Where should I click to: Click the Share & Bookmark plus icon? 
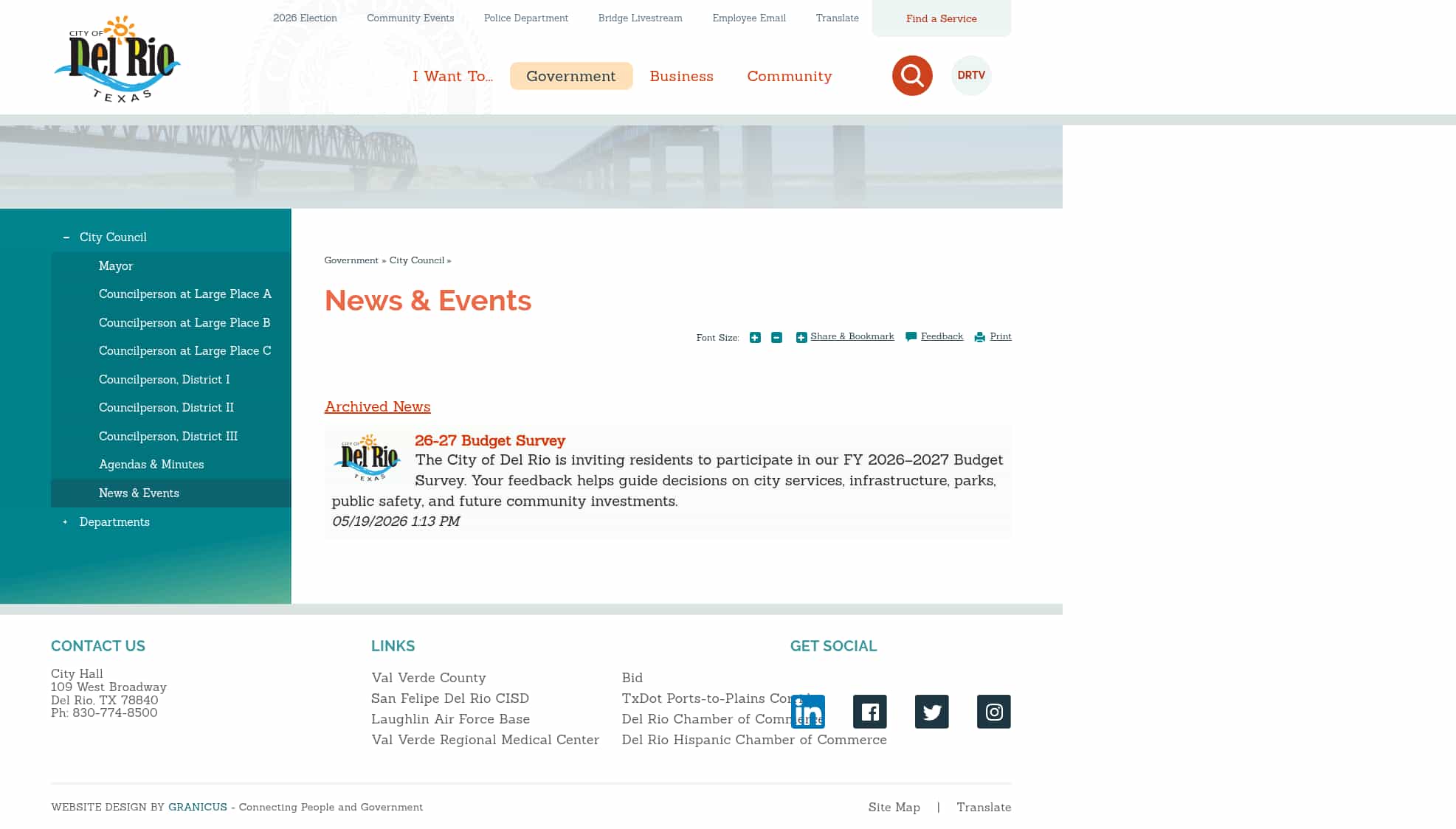pos(801,337)
